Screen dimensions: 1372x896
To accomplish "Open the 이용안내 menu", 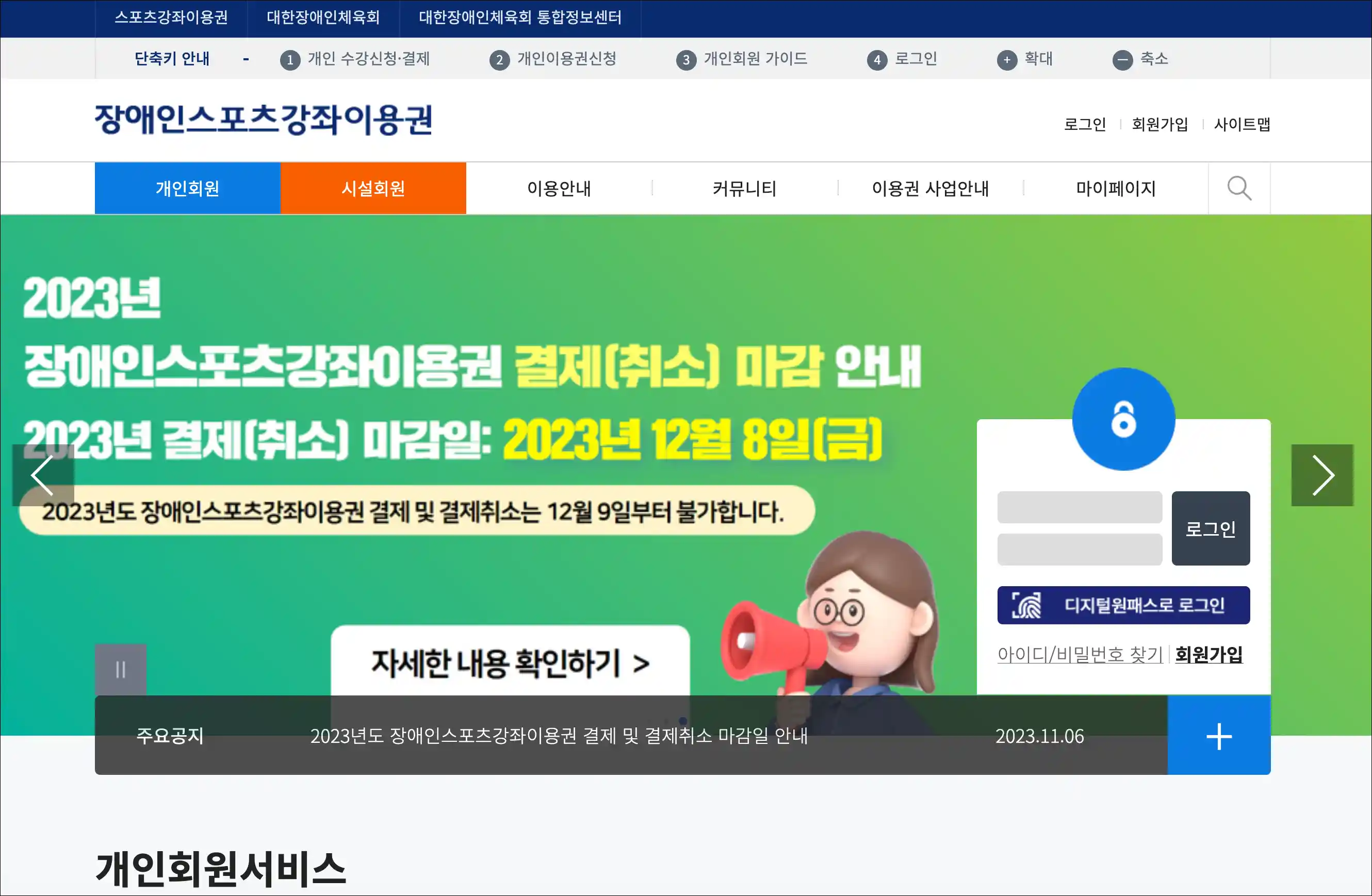I will 559,188.
